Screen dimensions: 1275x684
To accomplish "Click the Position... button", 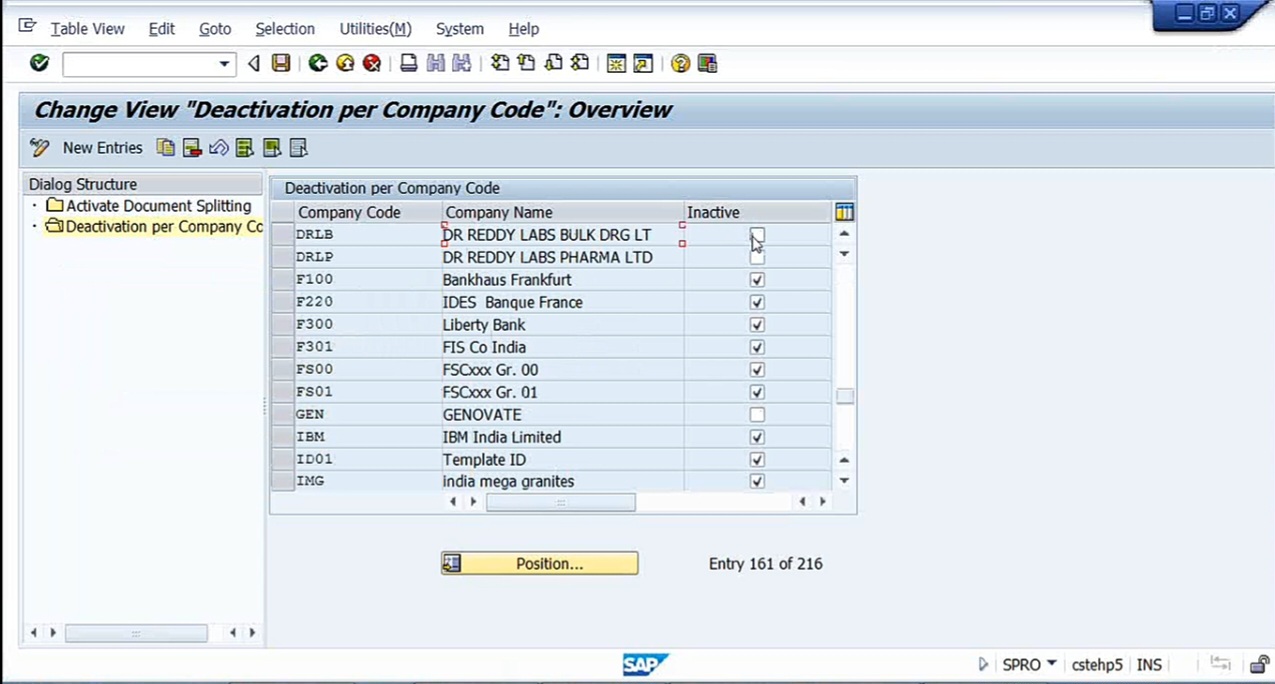I will click(x=539, y=564).
